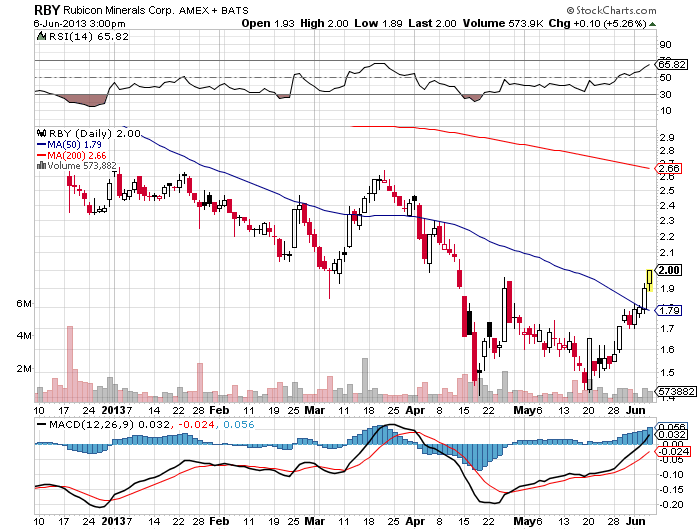Click the Mar label on price panel axis
700x530 pixels.
314,410
